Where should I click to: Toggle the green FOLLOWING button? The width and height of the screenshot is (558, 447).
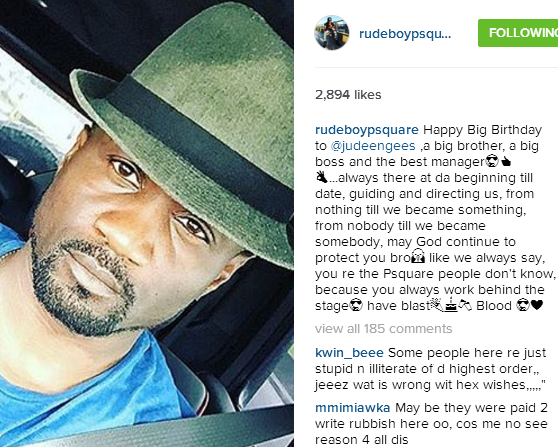[x=518, y=33]
